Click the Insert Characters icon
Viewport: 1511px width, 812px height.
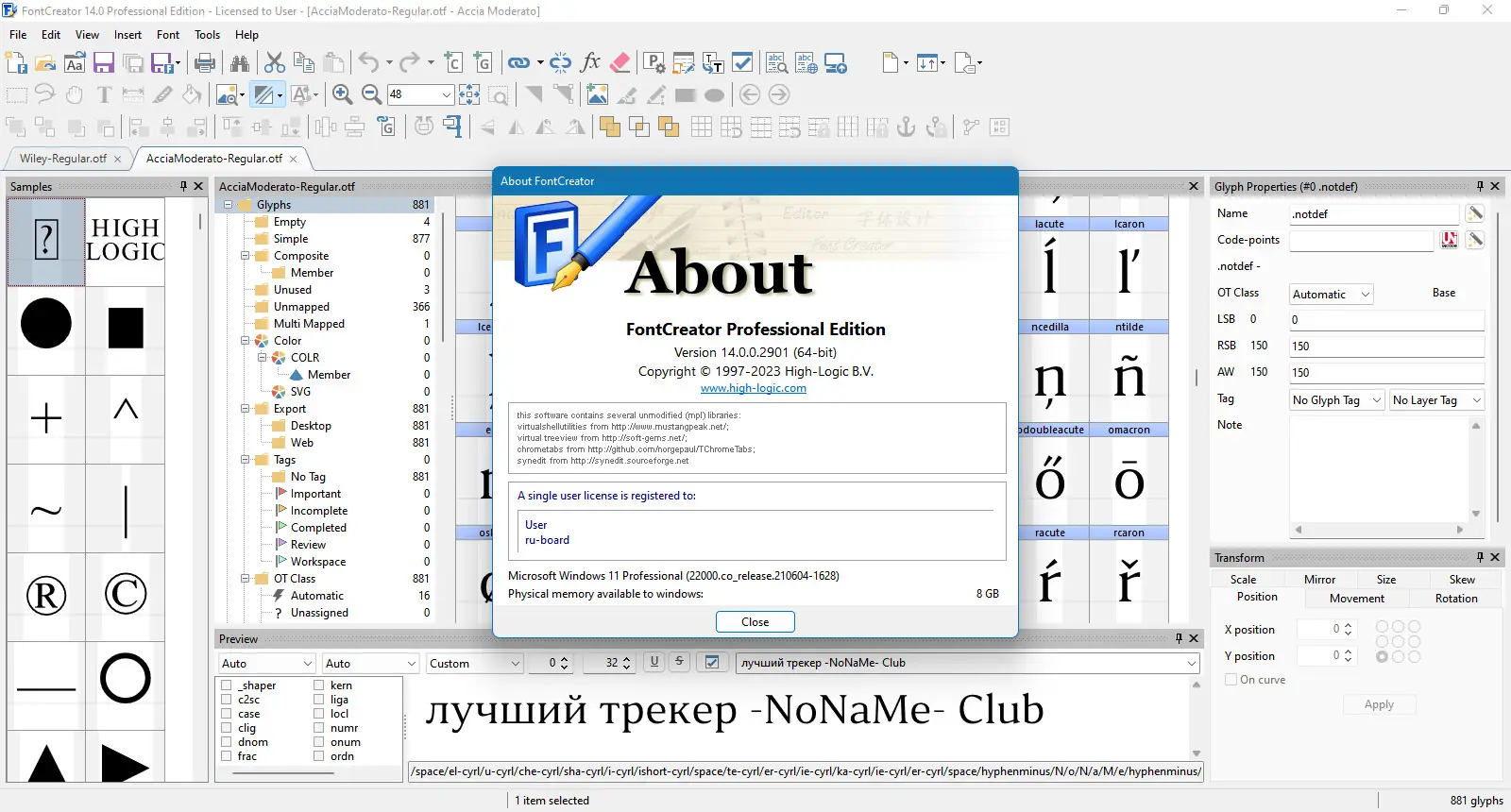[x=453, y=63]
